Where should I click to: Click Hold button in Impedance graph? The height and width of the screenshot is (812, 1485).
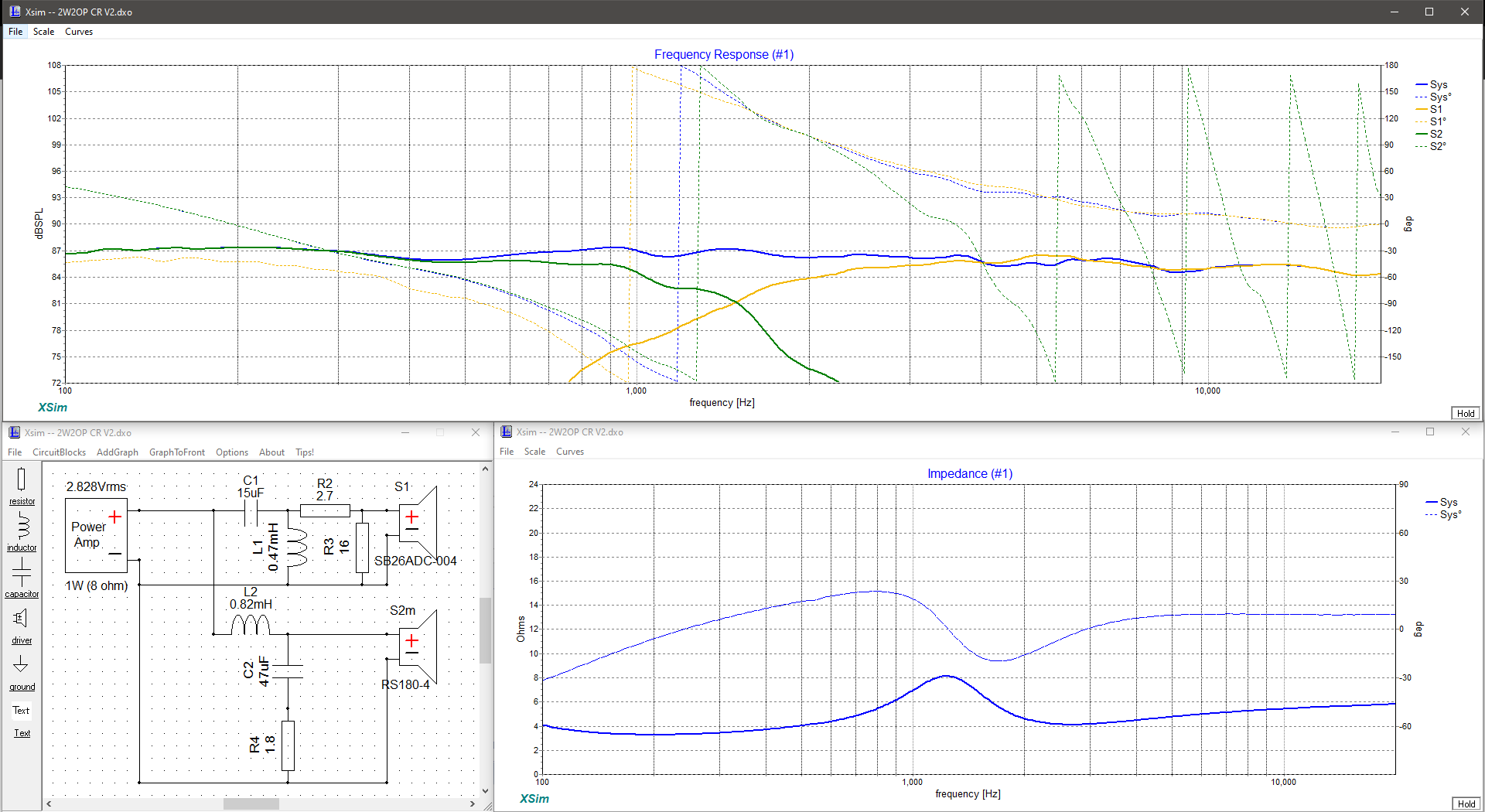(x=1466, y=803)
